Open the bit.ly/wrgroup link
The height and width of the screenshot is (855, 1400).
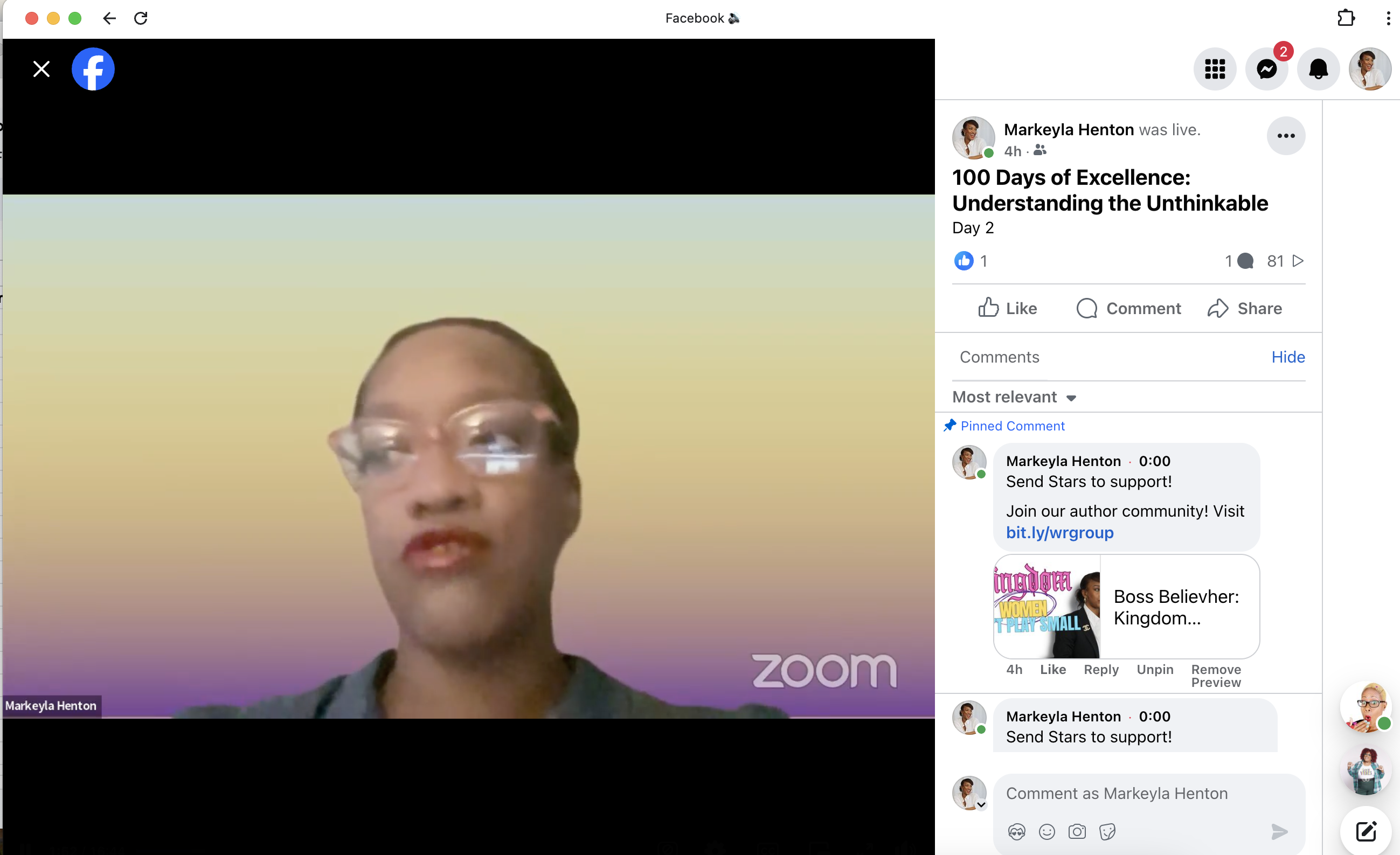click(1059, 533)
